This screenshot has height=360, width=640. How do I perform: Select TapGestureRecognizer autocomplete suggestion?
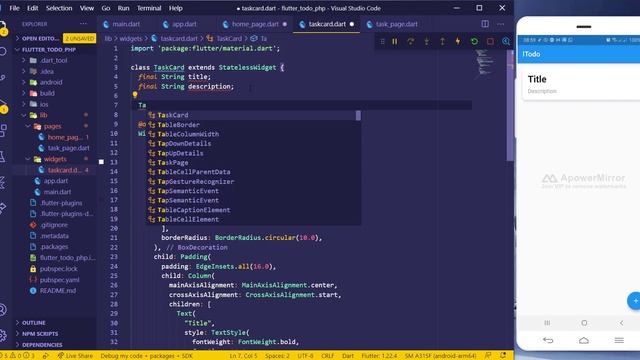tap(252, 181)
